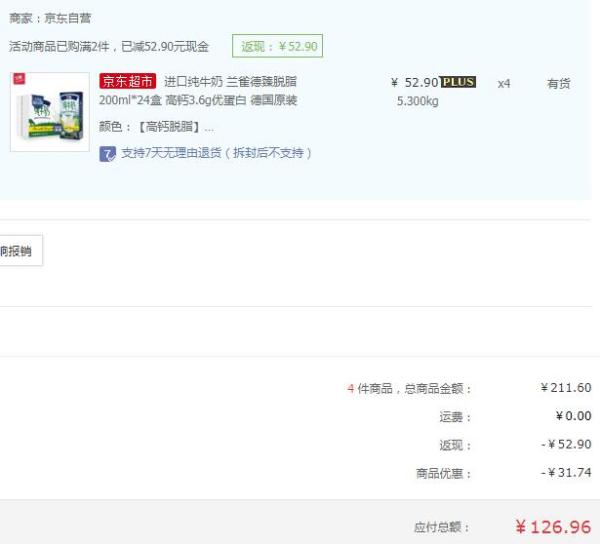Click the 件商品，总商品金额 label
The height and width of the screenshot is (544, 600).
[x=414, y=389]
